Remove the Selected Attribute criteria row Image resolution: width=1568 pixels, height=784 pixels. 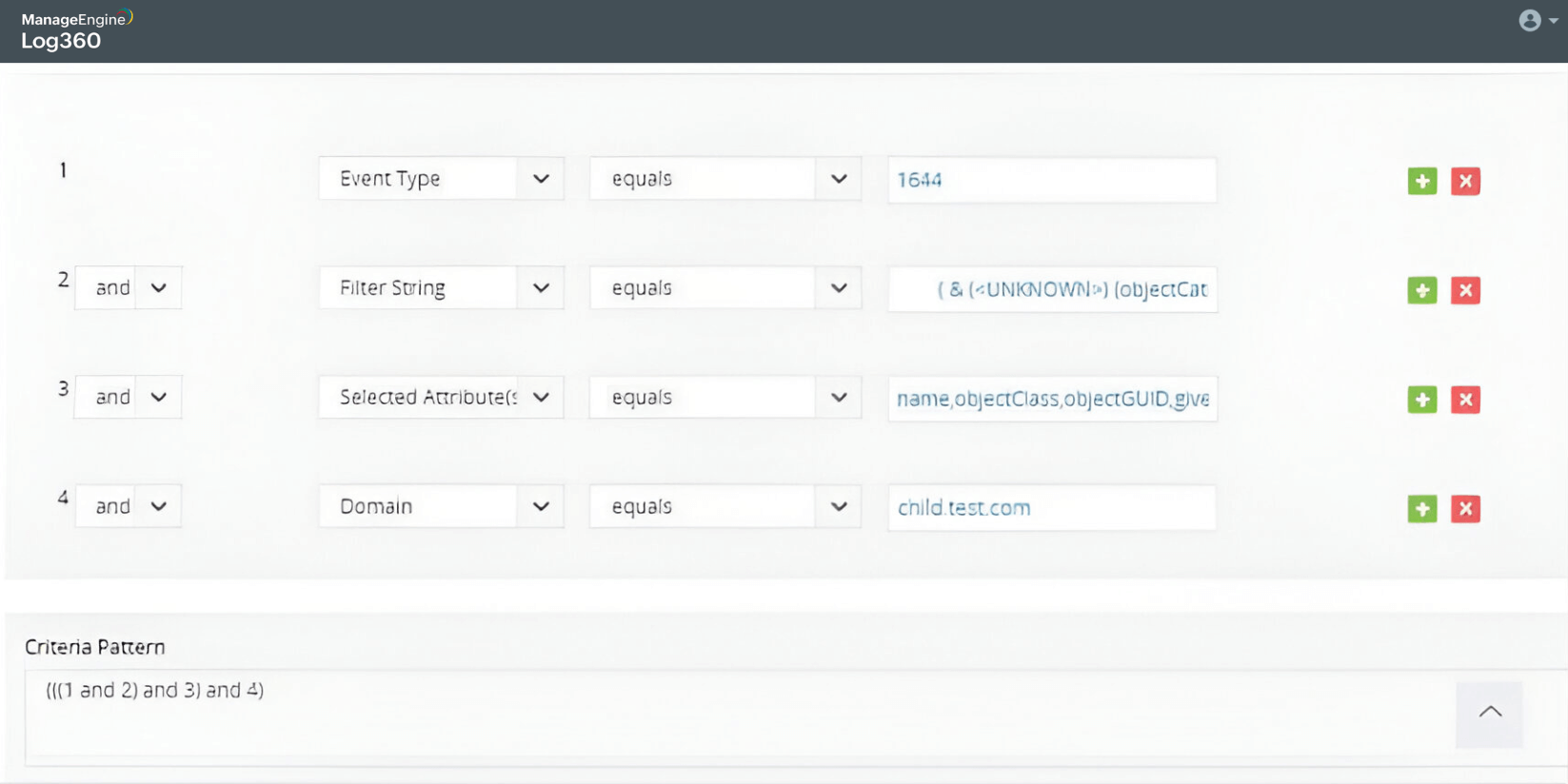click(1465, 400)
